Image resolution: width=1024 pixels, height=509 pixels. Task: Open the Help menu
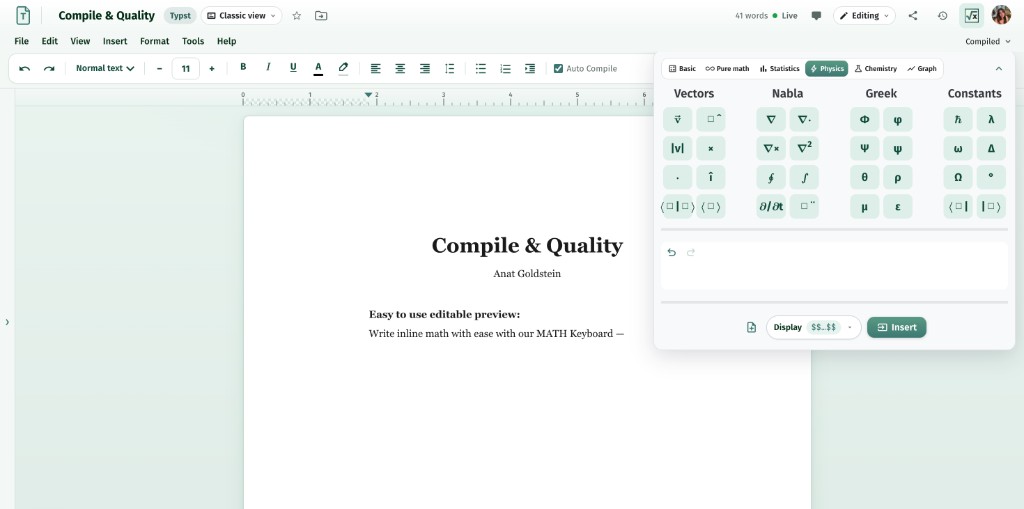[x=227, y=41]
